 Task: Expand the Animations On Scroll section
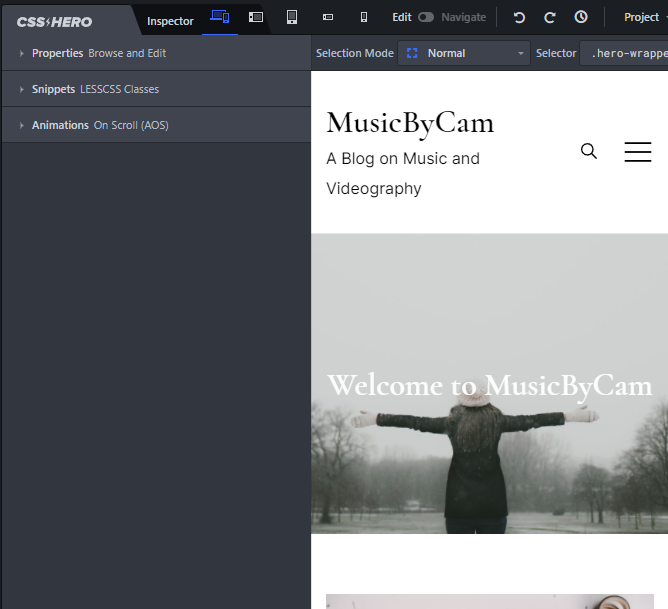click(156, 125)
